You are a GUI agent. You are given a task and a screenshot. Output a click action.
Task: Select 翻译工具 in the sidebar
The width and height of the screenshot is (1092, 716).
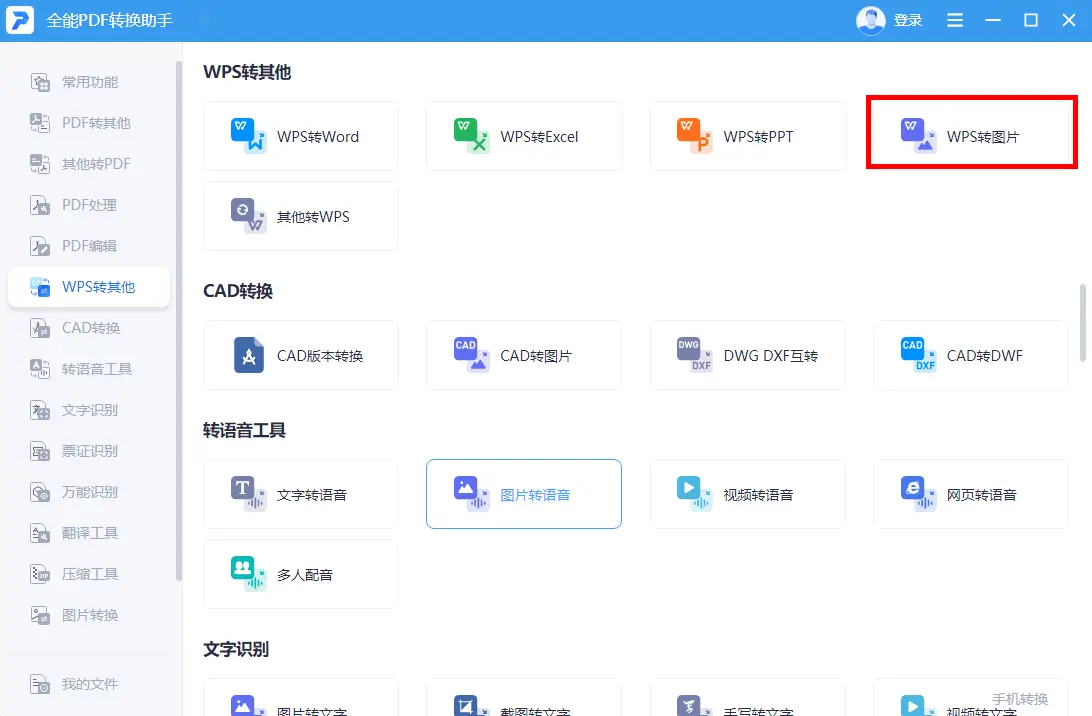pyautogui.click(x=89, y=534)
